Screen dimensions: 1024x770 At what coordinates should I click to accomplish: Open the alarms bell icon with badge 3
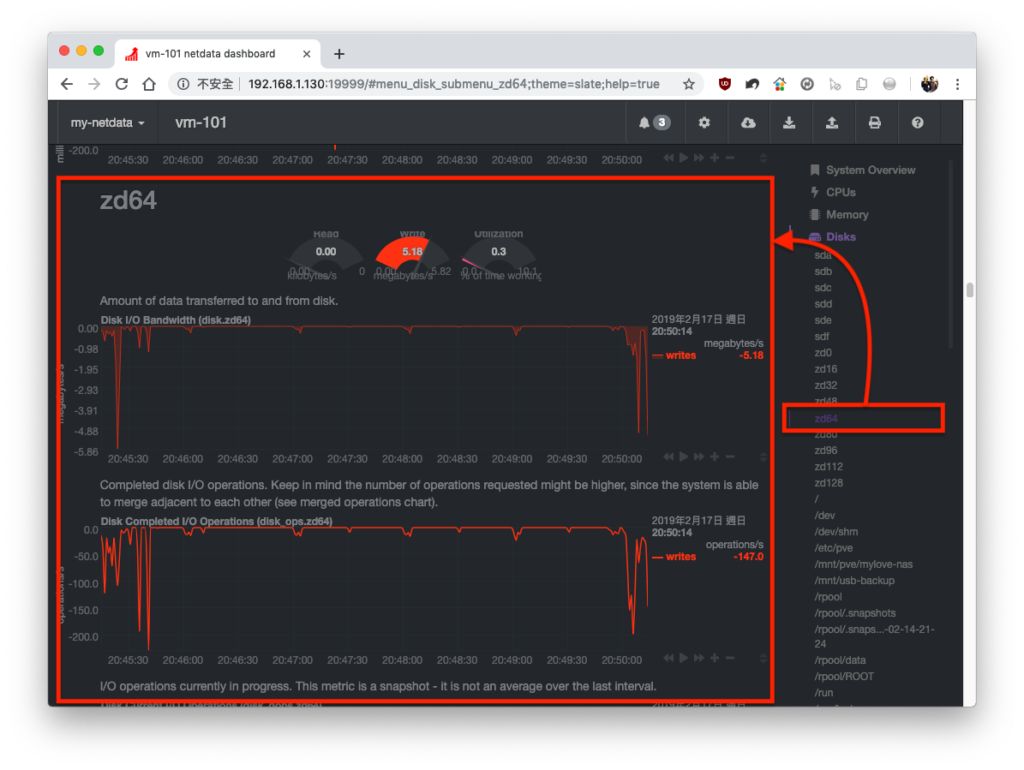pyautogui.click(x=654, y=122)
